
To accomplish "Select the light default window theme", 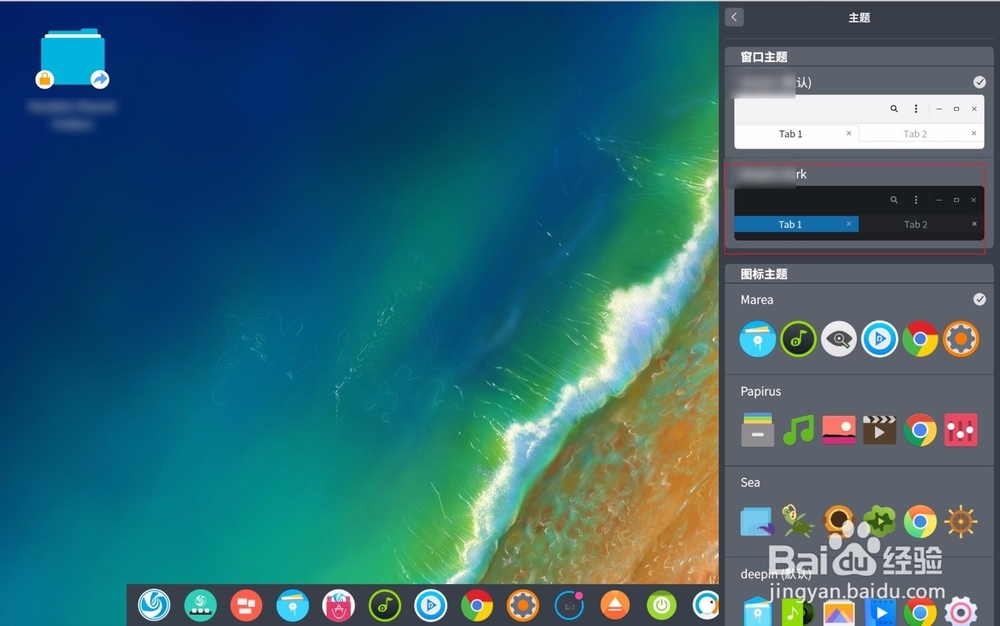I will (859, 122).
